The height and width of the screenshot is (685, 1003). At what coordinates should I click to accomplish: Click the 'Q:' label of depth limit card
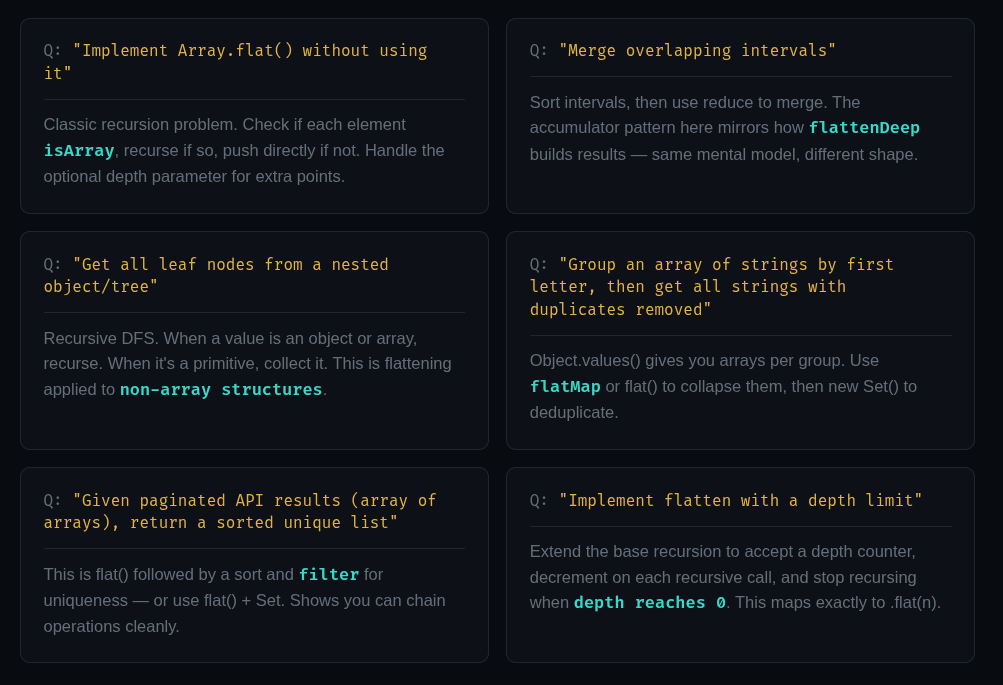tap(539, 500)
